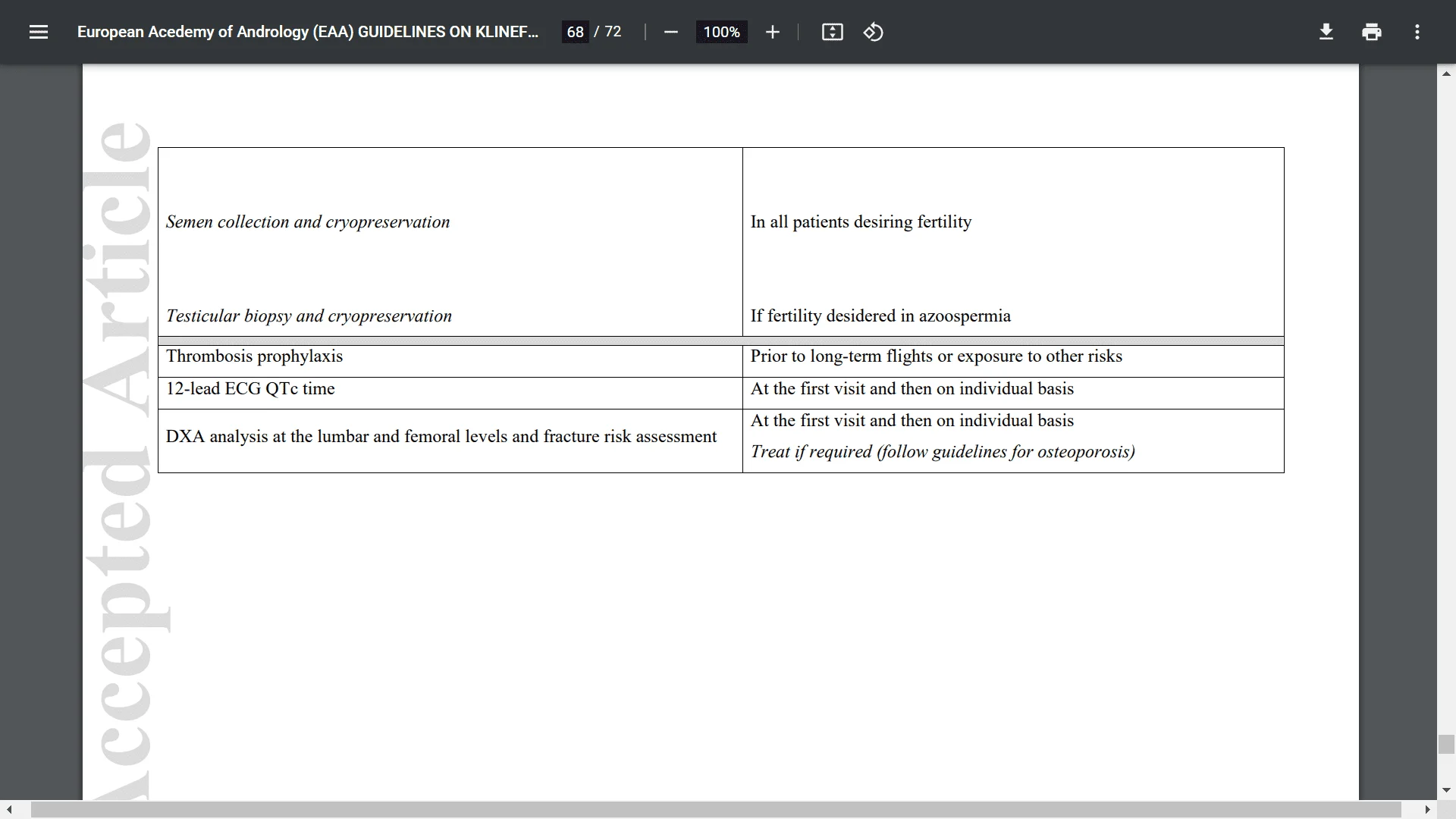
Task: Click the horizontal scrollbar thumb
Action: point(716,810)
